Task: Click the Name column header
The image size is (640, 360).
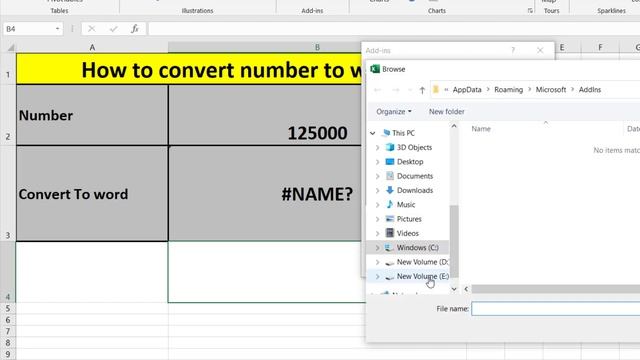Action: click(x=481, y=129)
